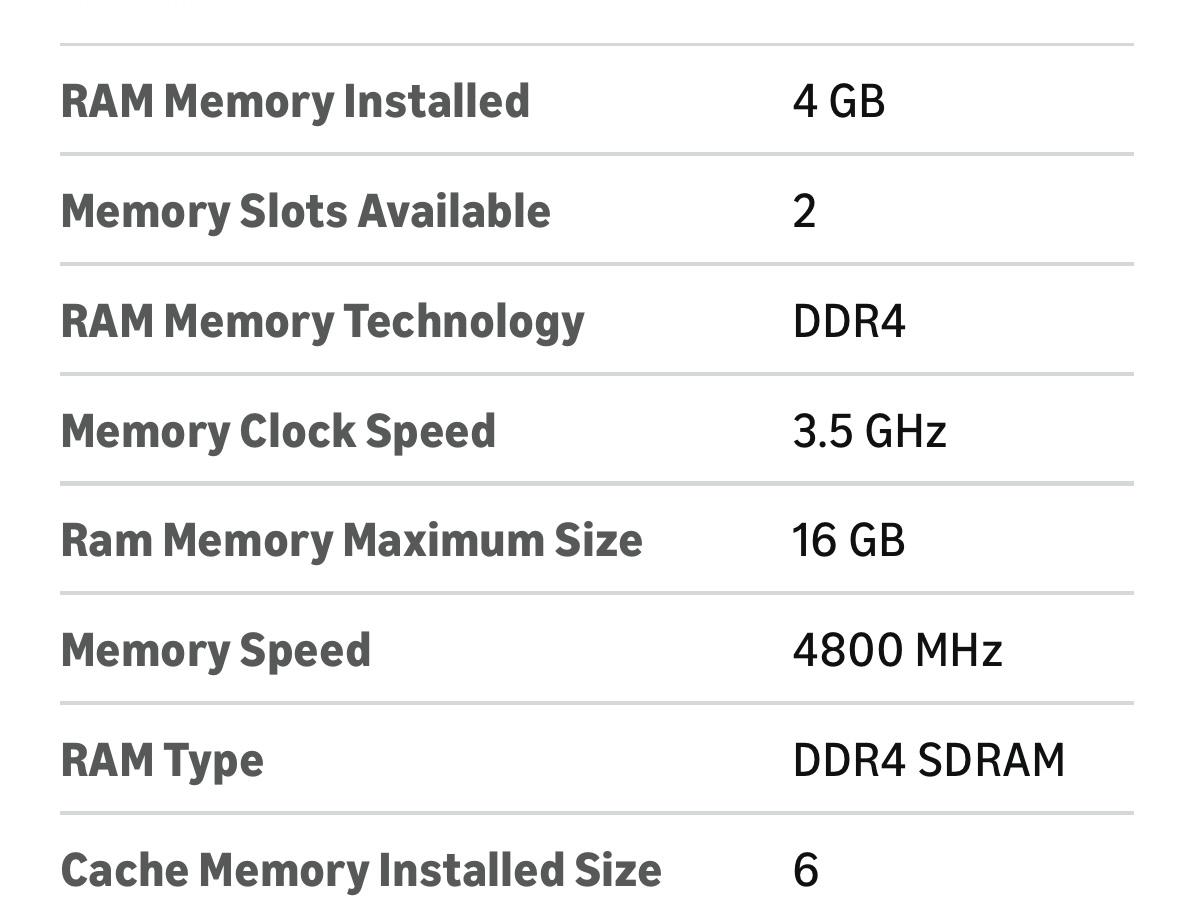
Task: Select the Cache Memory value 6
Action: (805, 870)
